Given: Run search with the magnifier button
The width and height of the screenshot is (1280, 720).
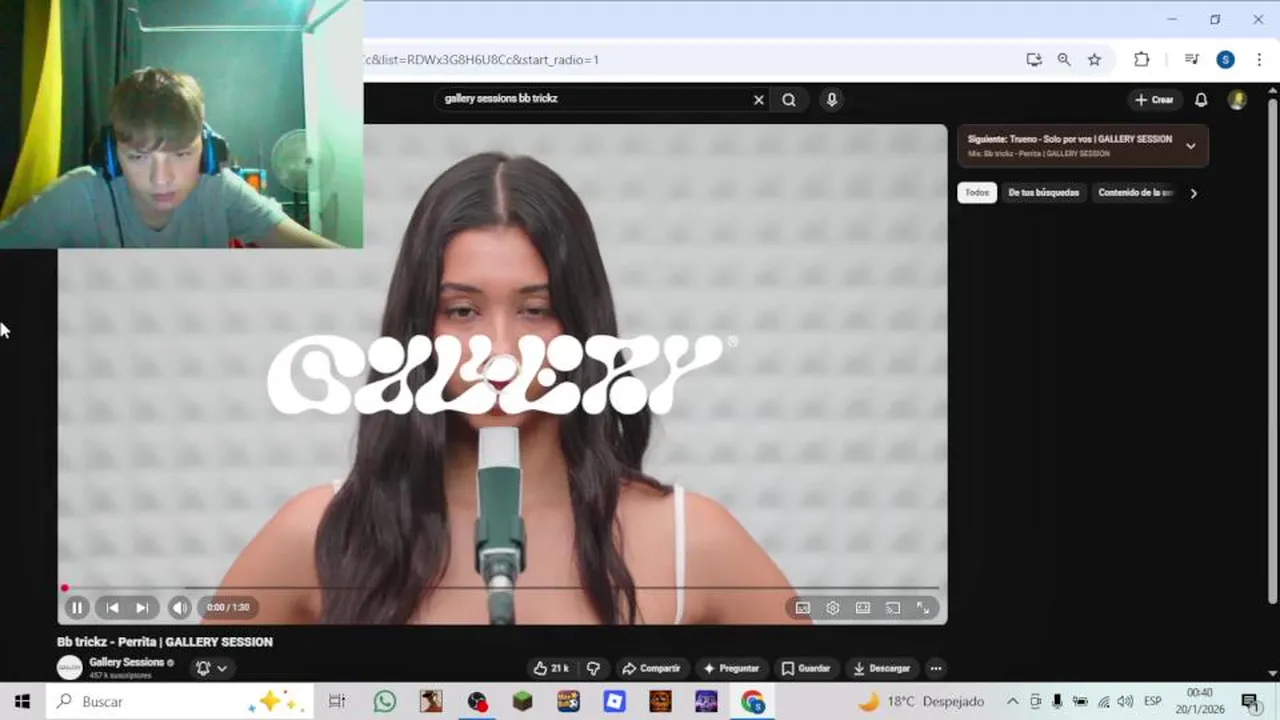Looking at the screenshot, I should tap(789, 99).
